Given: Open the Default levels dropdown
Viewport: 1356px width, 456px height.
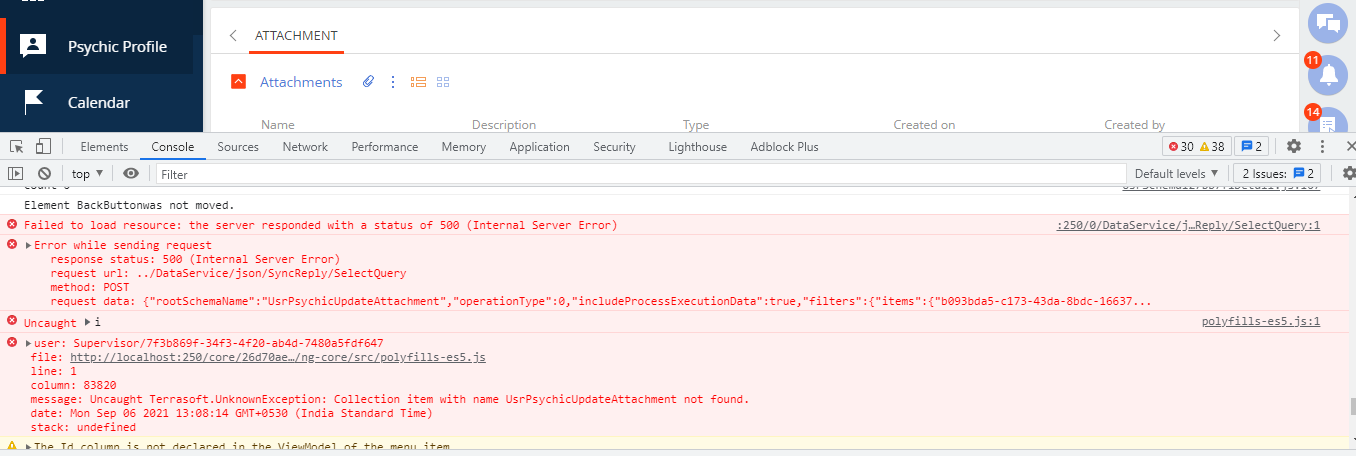Looking at the screenshot, I should click(1177, 173).
